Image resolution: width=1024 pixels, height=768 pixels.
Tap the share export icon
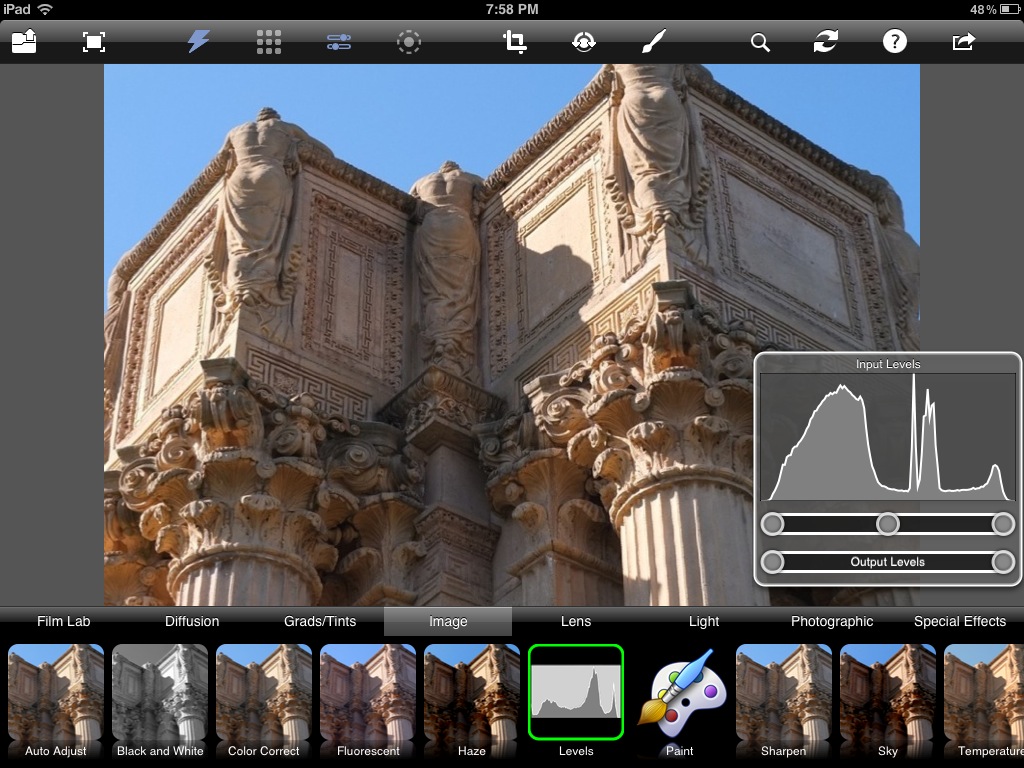click(963, 42)
